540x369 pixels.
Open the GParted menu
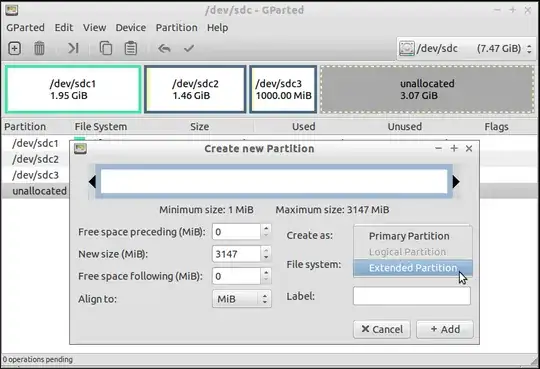(25, 28)
